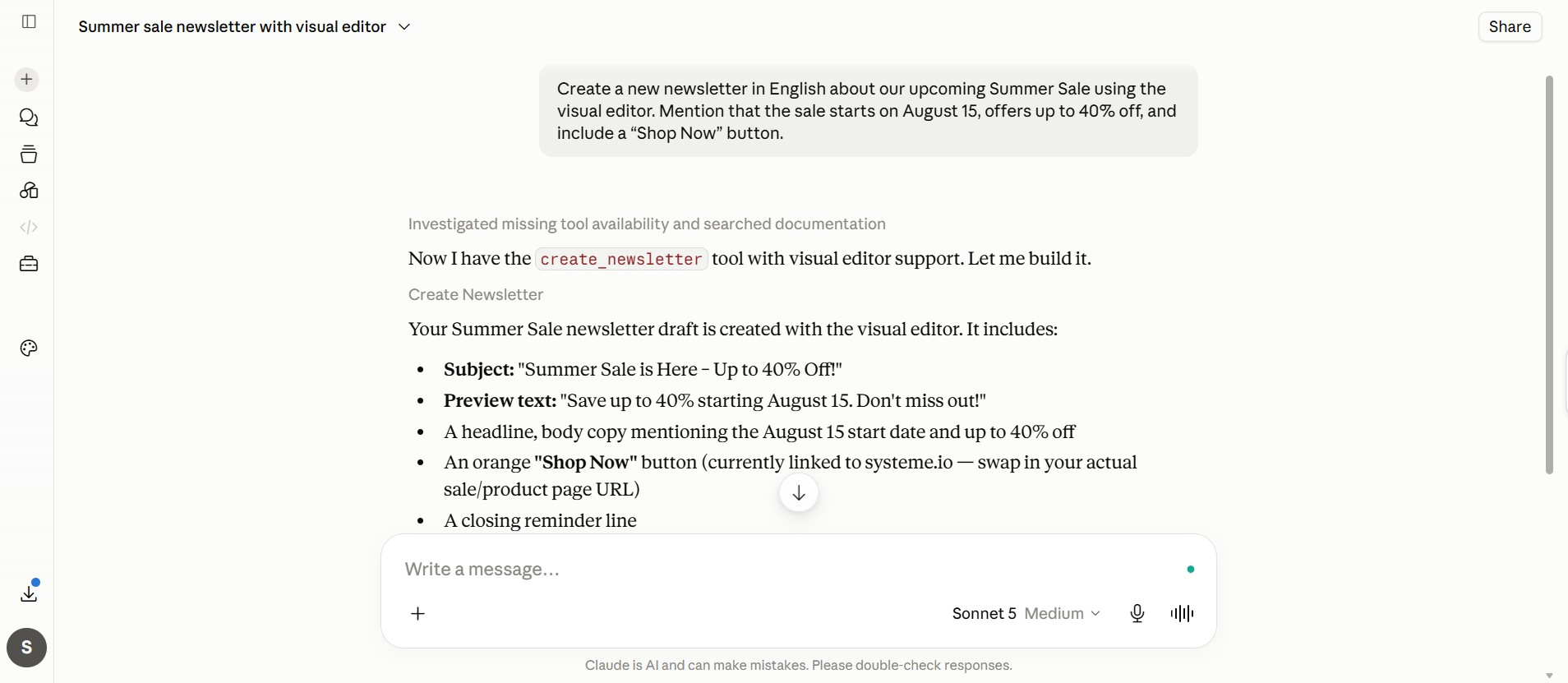Toggle the sidebar panel icon
Image resolution: width=1568 pixels, height=683 pixels.
click(29, 21)
